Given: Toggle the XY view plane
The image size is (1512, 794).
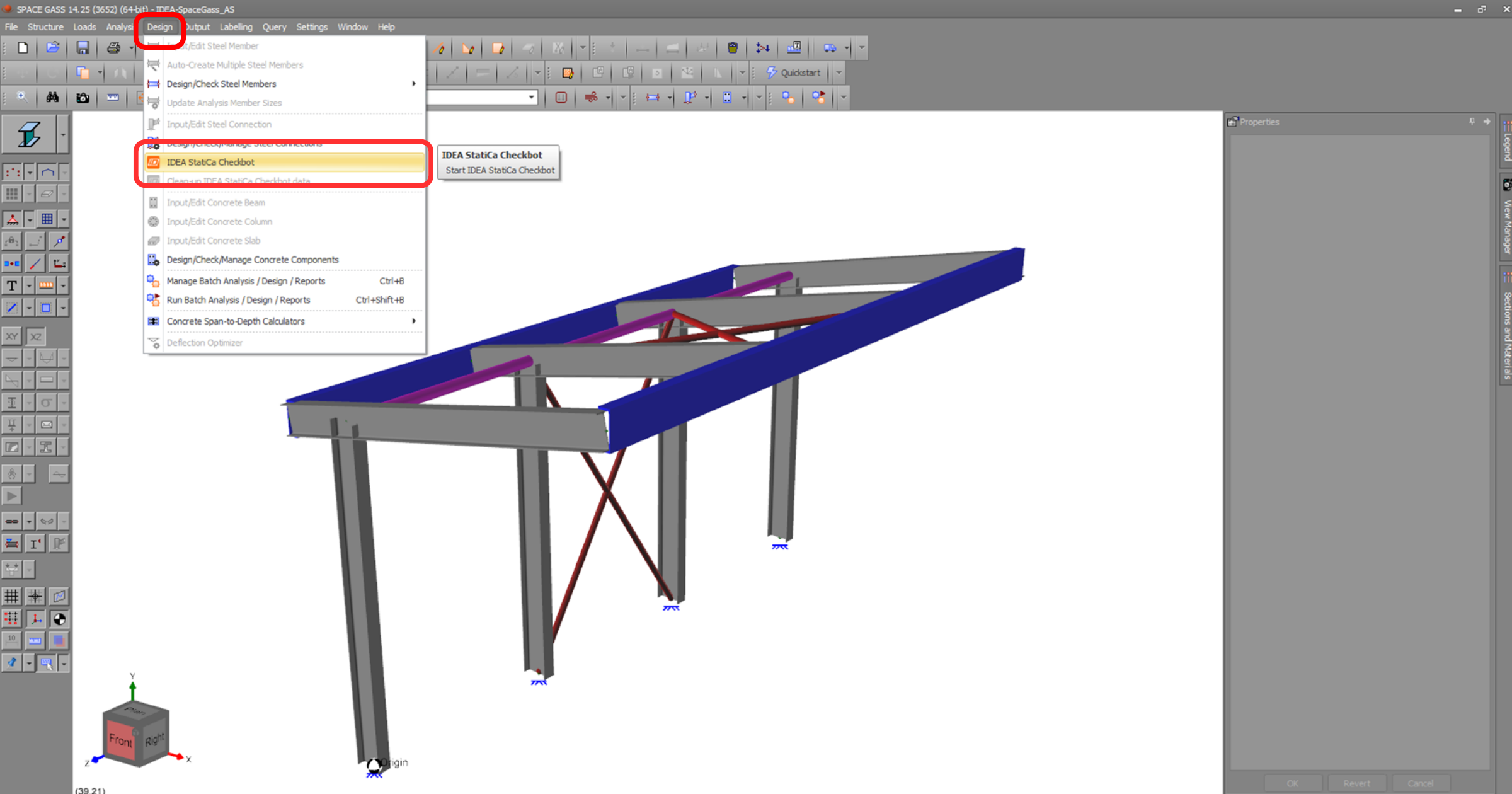Looking at the screenshot, I should (11, 336).
